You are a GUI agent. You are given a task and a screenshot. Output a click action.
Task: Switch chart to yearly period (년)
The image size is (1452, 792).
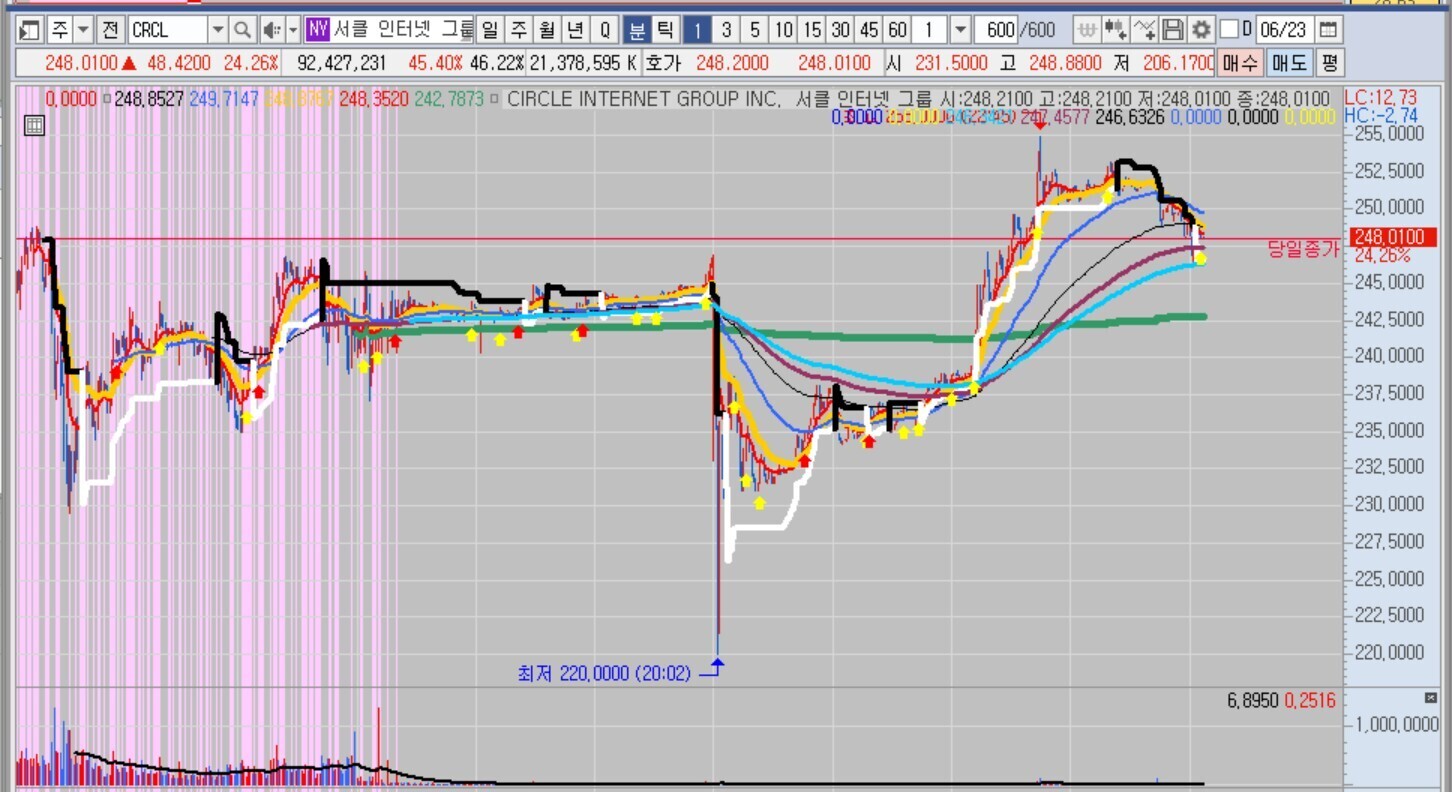[575, 29]
